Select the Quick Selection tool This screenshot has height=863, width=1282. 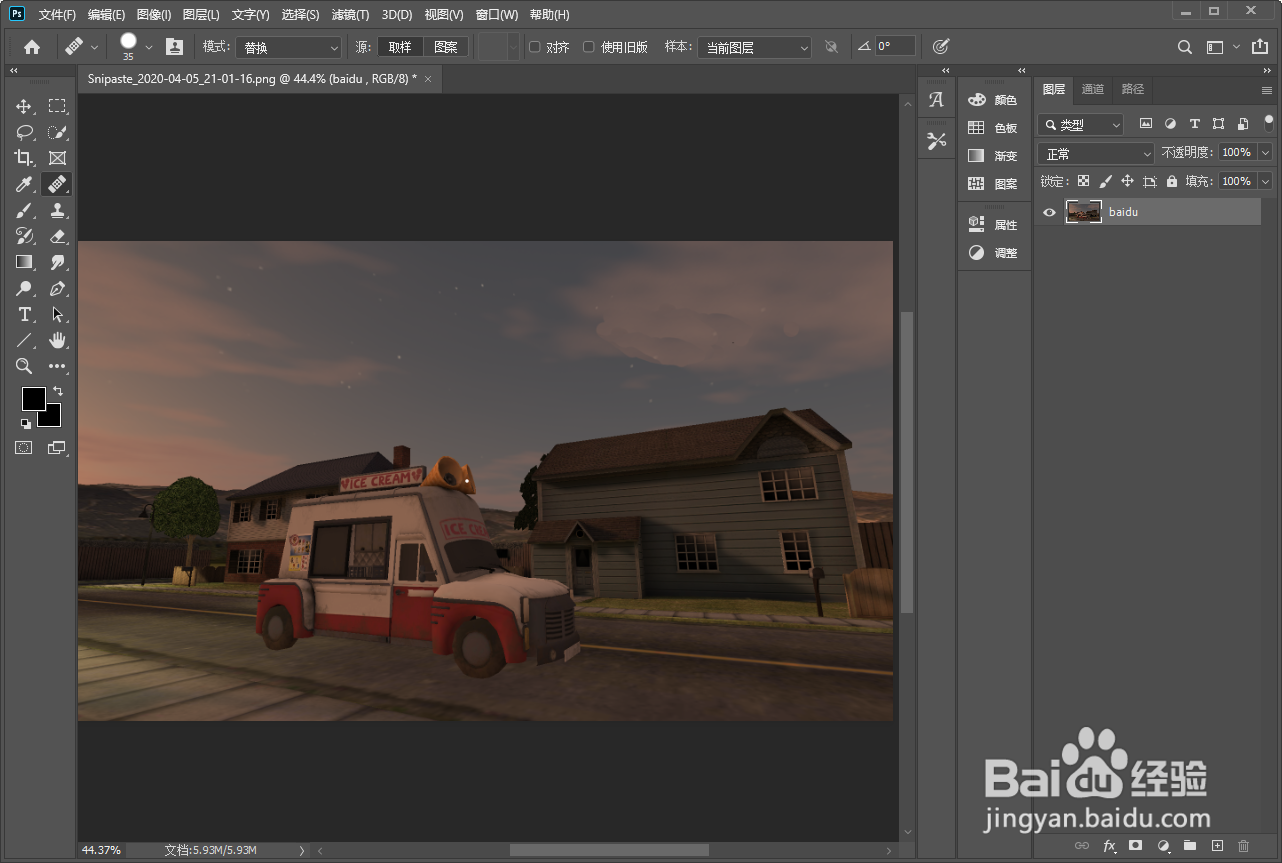click(x=58, y=132)
